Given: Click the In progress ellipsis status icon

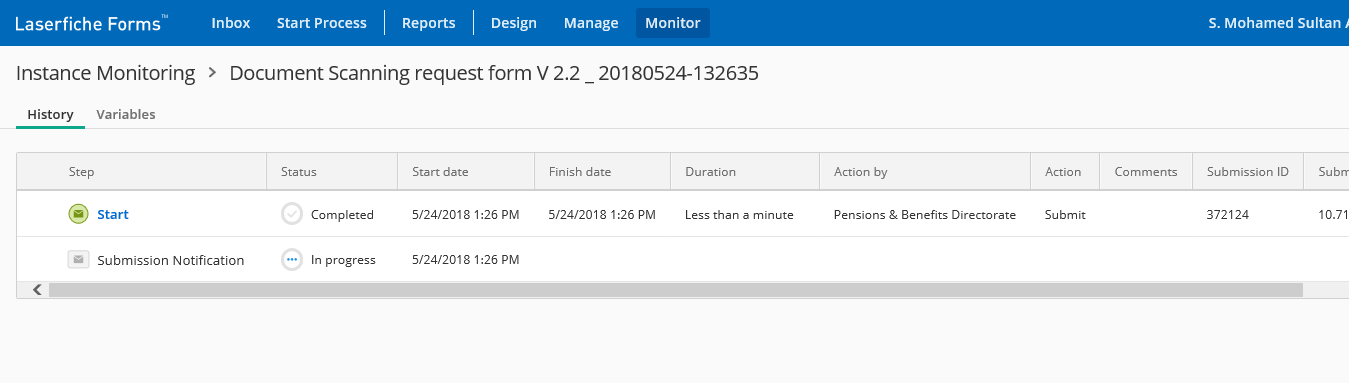Looking at the screenshot, I should pyautogui.click(x=292, y=259).
